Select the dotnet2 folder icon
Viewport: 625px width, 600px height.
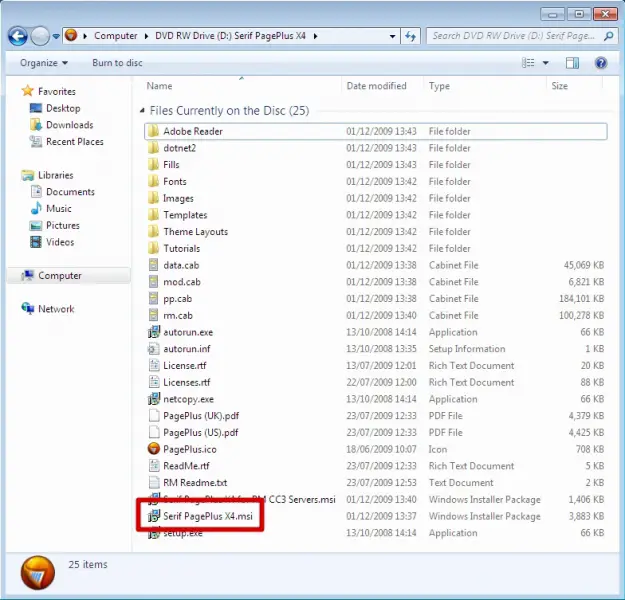click(153, 148)
